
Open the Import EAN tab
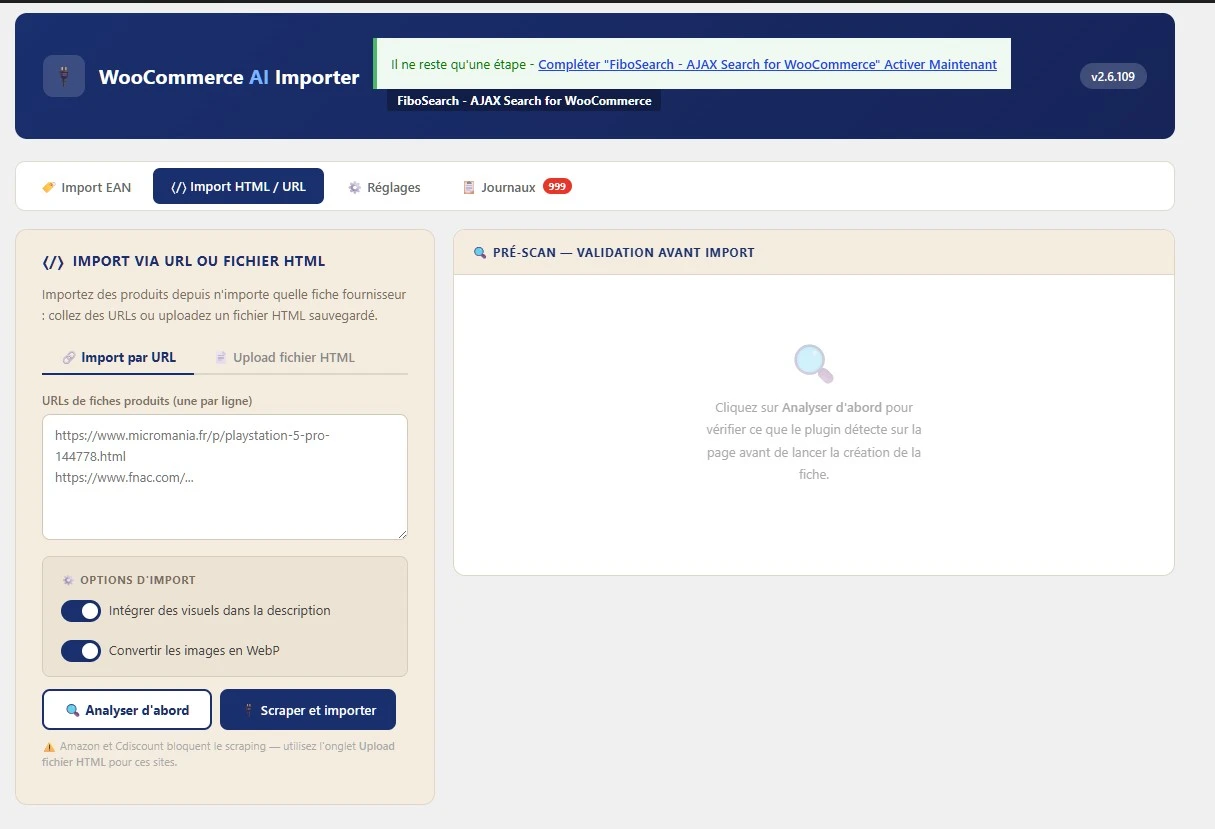[86, 187]
